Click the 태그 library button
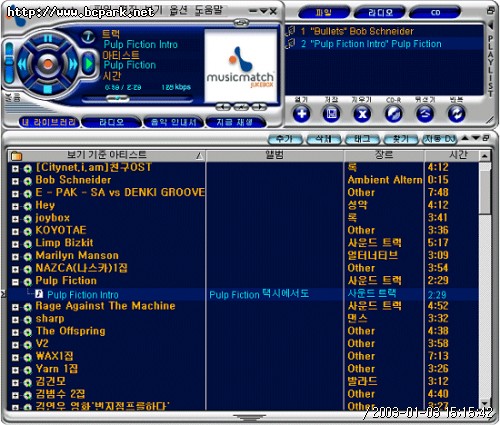Screen dimensions: 500x425 [362, 139]
